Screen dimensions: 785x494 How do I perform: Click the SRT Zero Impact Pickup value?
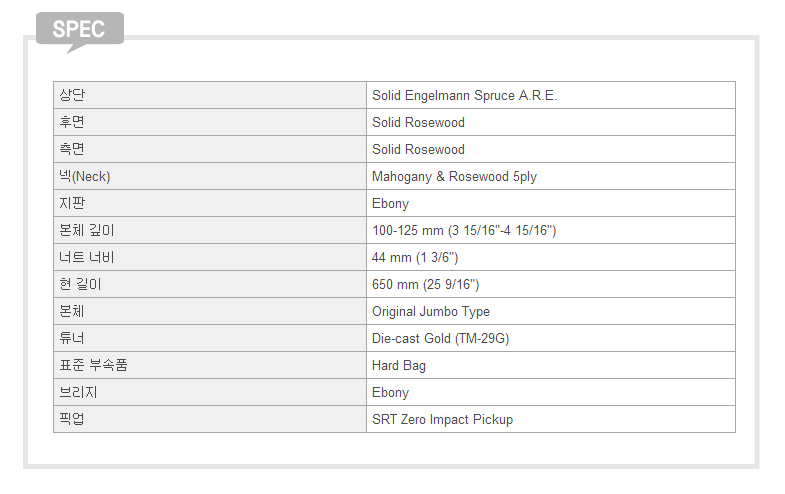click(442, 420)
